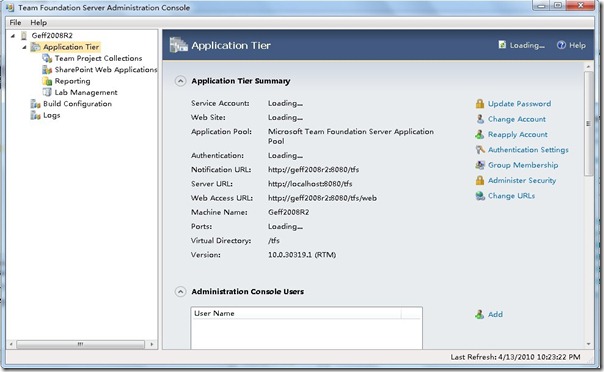Click the Administer Security lock icon
Image resolution: width=604 pixels, height=372 pixels.
tap(480, 180)
